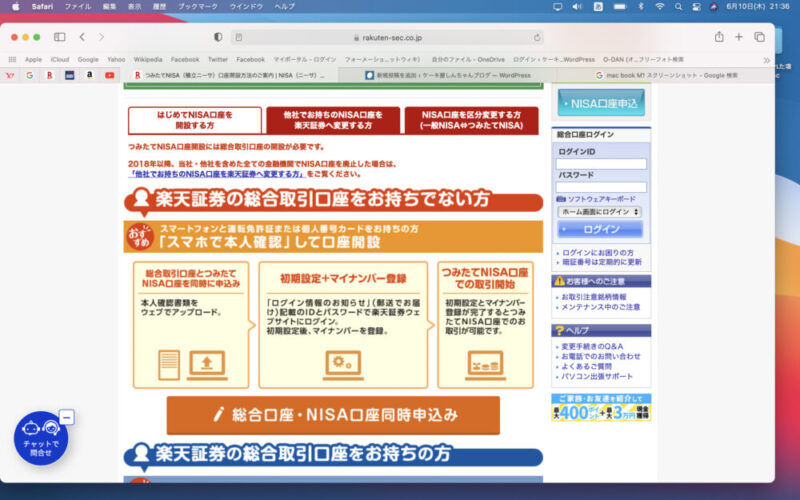Click the battery icon in menu bar

tap(620, 7)
